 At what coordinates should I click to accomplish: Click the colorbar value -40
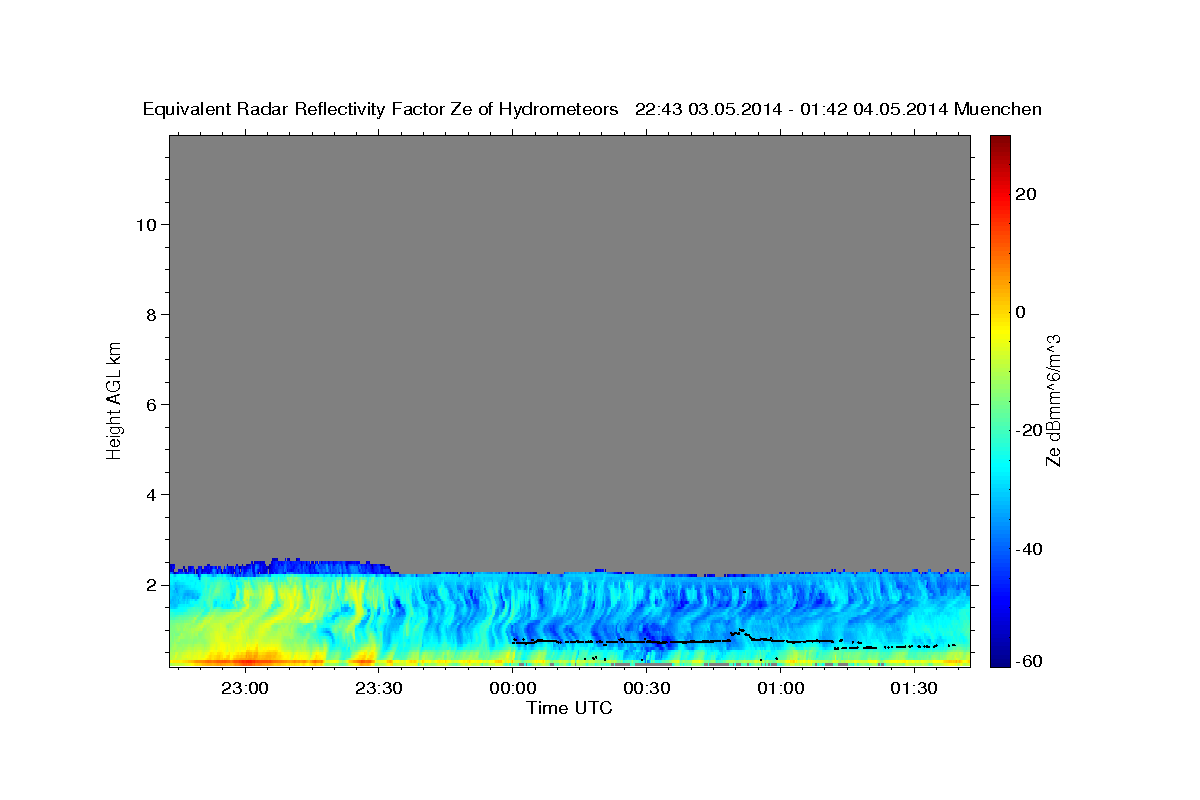coord(1029,549)
